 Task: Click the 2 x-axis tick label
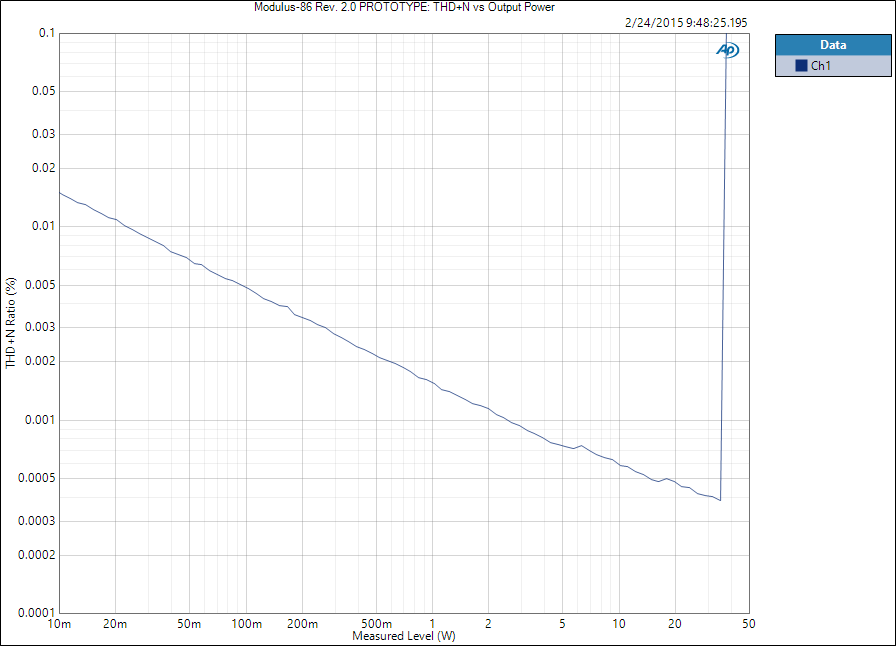pyautogui.click(x=488, y=624)
